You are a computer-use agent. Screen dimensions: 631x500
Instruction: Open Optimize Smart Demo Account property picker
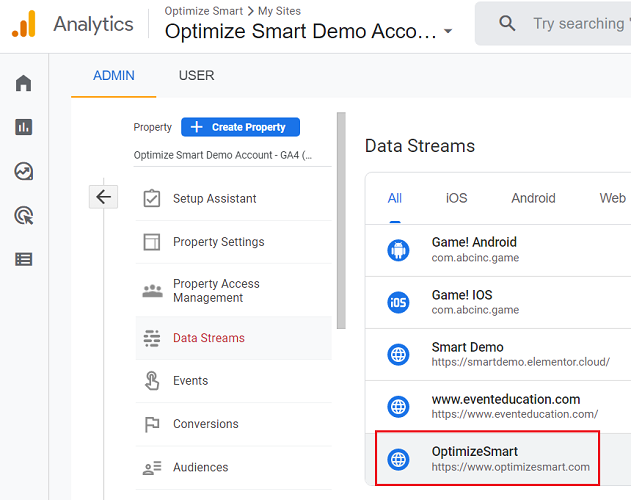pyautogui.click(x=308, y=31)
